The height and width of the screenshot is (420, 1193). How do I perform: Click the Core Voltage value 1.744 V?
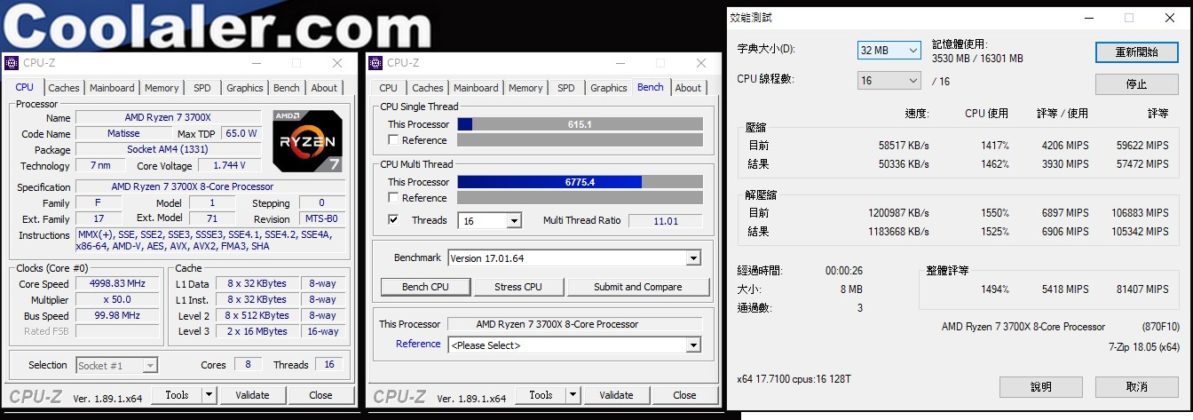pyautogui.click(x=231, y=166)
